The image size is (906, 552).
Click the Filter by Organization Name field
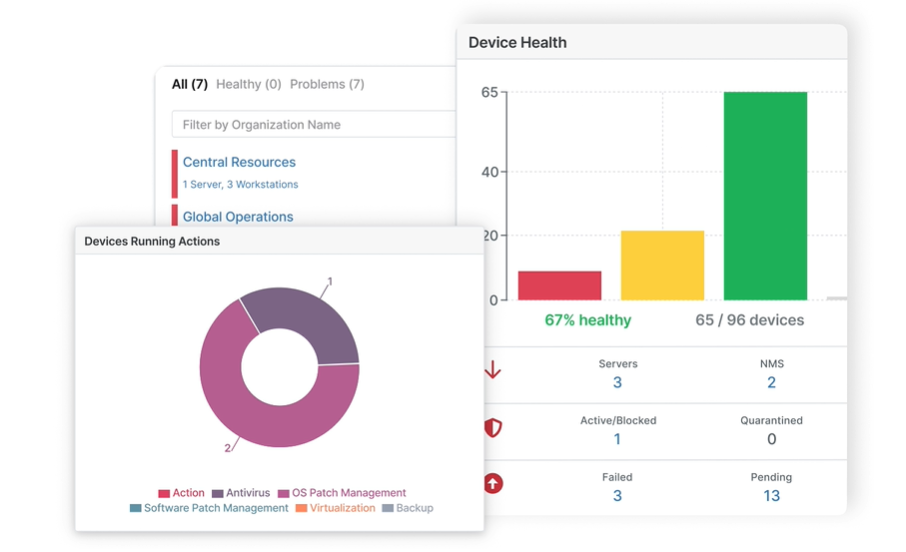314,124
